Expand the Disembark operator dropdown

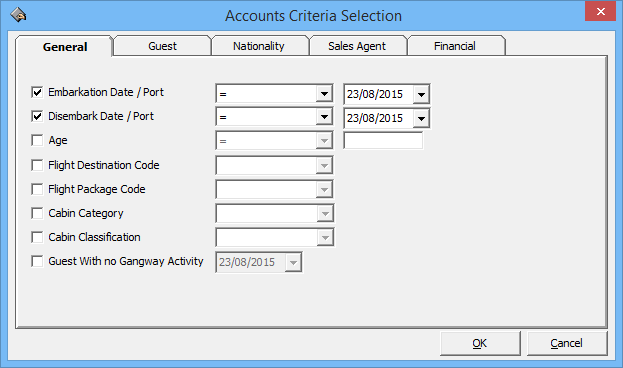click(x=324, y=117)
